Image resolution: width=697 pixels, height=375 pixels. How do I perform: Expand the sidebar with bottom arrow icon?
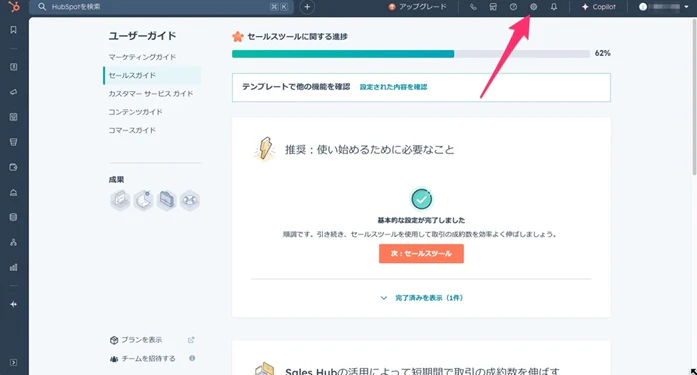coord(13,362)
